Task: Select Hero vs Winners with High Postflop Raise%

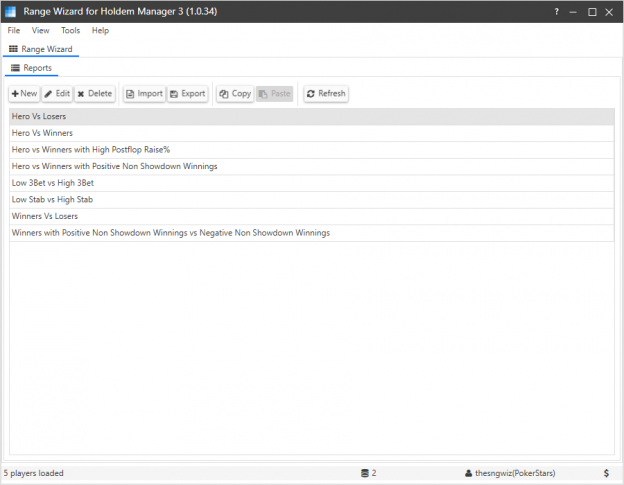Action: pos(312,150)
